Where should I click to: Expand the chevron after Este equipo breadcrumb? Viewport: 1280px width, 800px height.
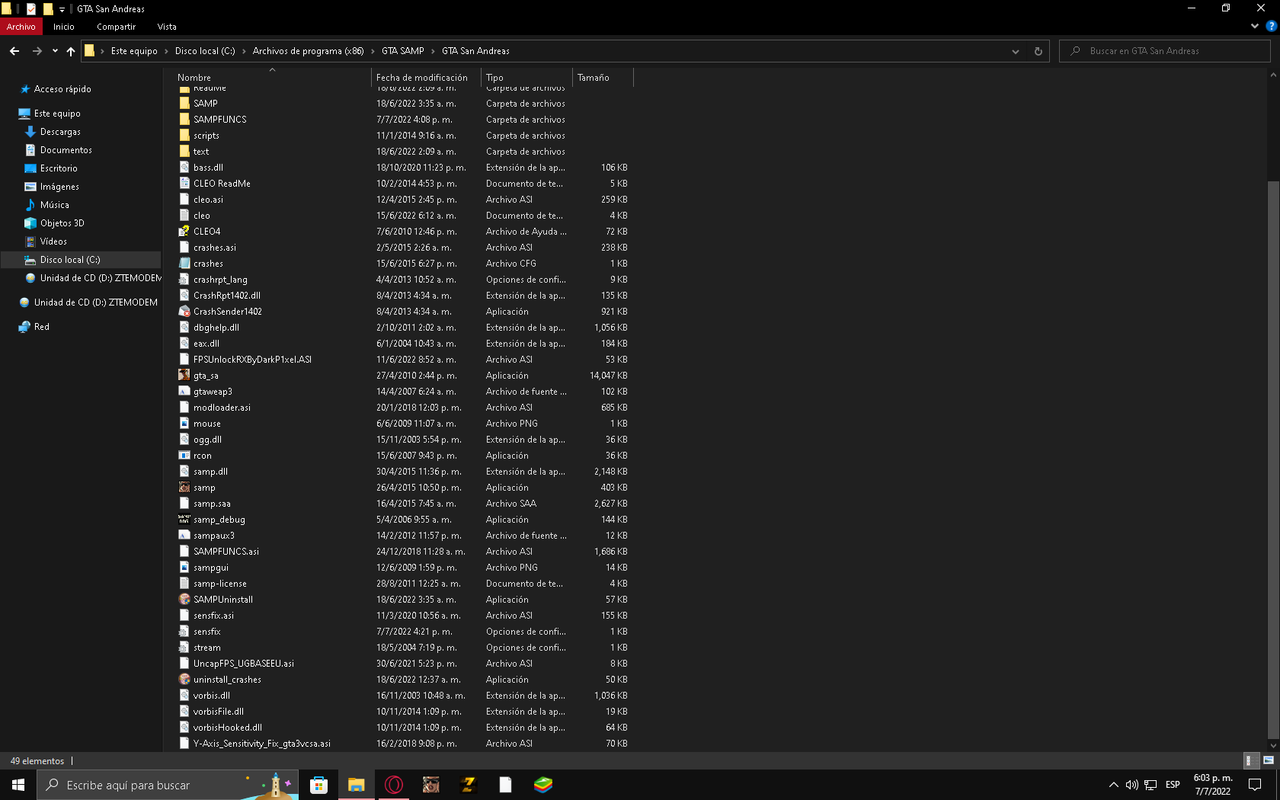[x=167, y=51]
